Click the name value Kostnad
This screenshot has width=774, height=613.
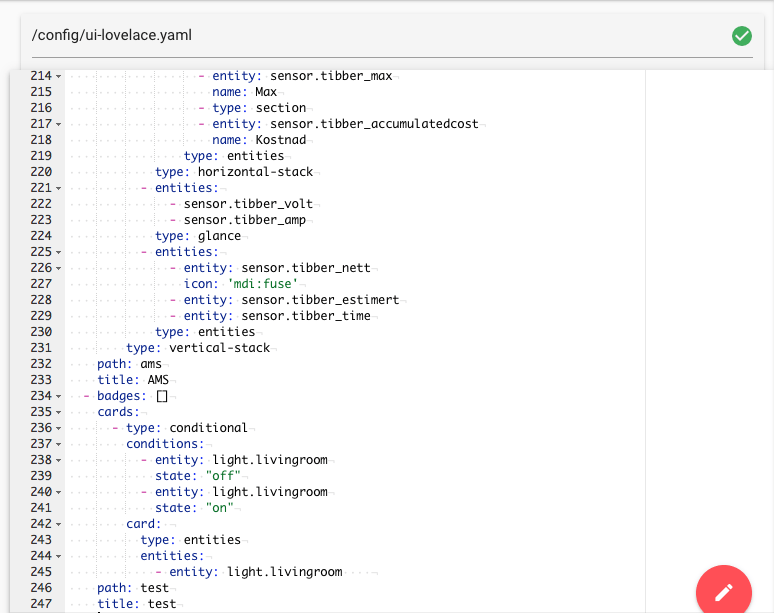click(x=281, y=140)
